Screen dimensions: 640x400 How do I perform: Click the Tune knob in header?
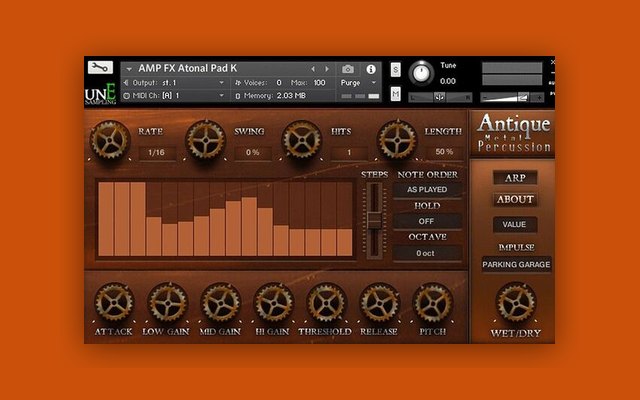[421, 73]
